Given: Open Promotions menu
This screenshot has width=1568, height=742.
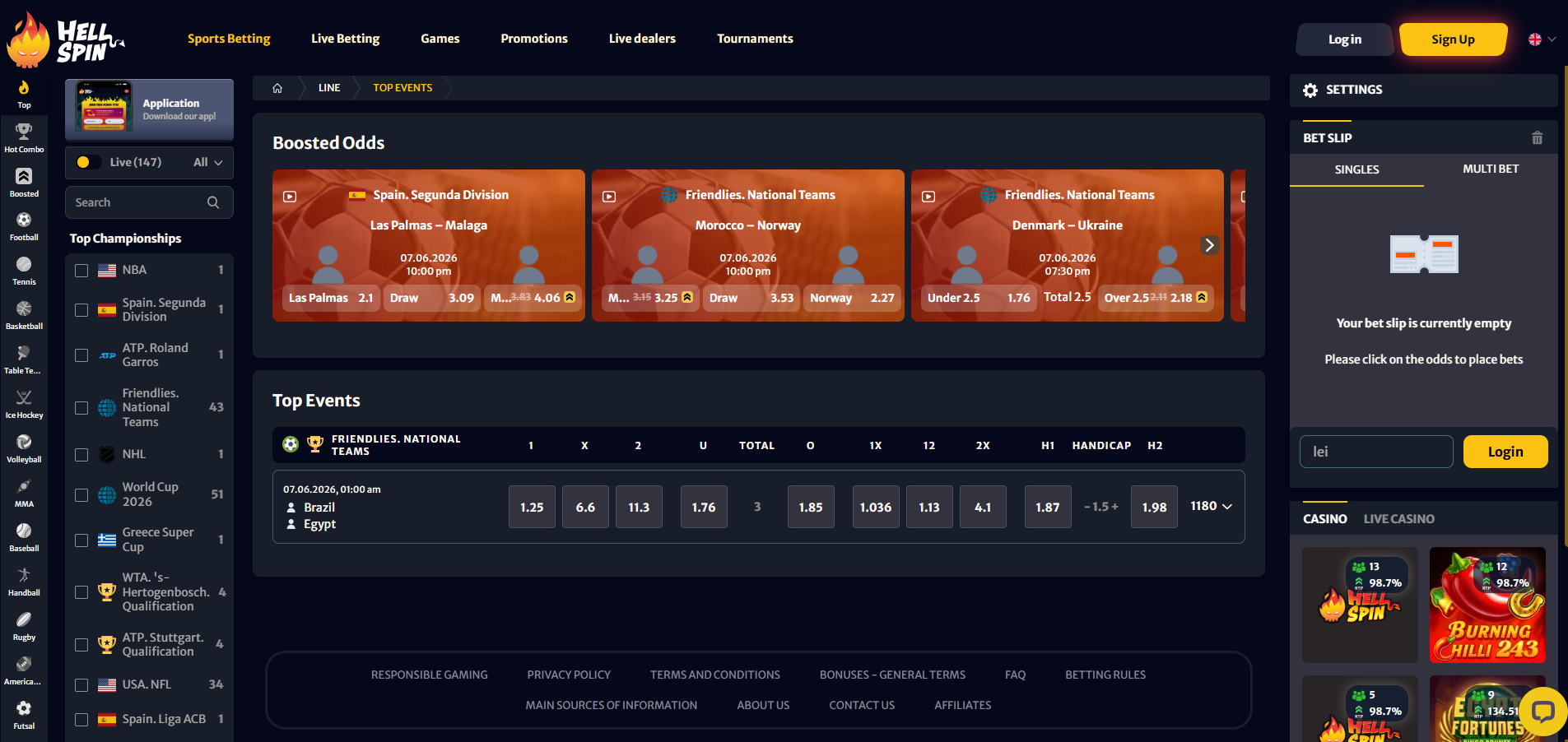Looking at the screenshot, I should [534, 39].
